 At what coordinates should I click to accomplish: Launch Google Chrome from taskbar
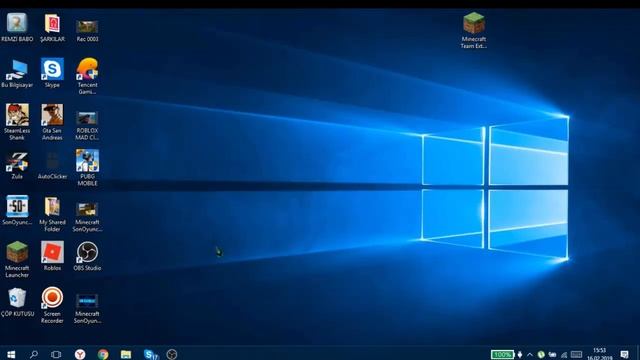[x=103, y=354]
